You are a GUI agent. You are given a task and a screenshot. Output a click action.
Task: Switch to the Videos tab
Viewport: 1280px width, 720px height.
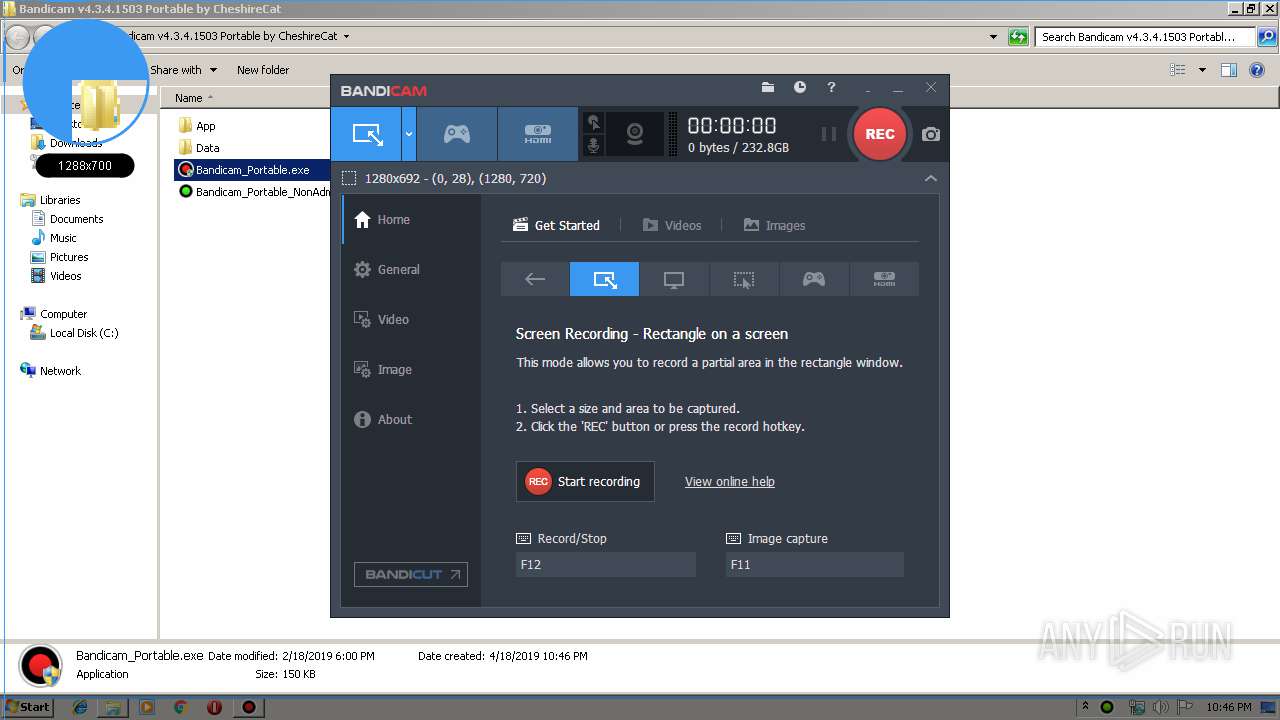point(672,225)
